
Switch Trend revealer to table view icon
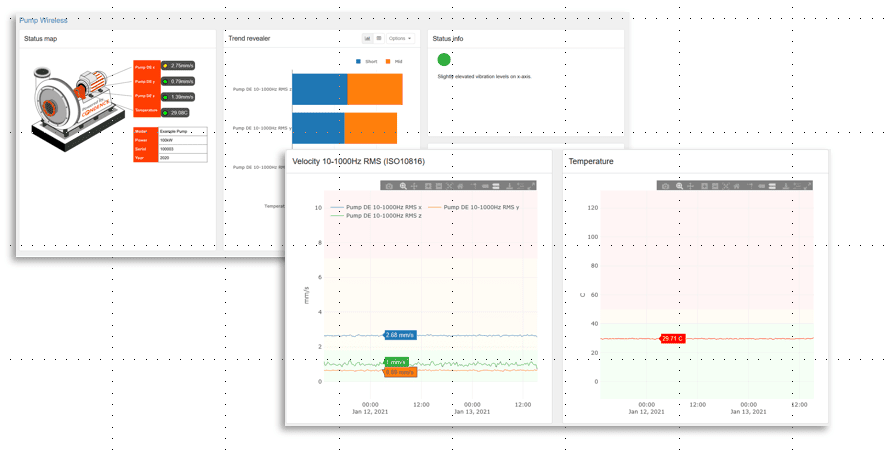coord(378,38)
